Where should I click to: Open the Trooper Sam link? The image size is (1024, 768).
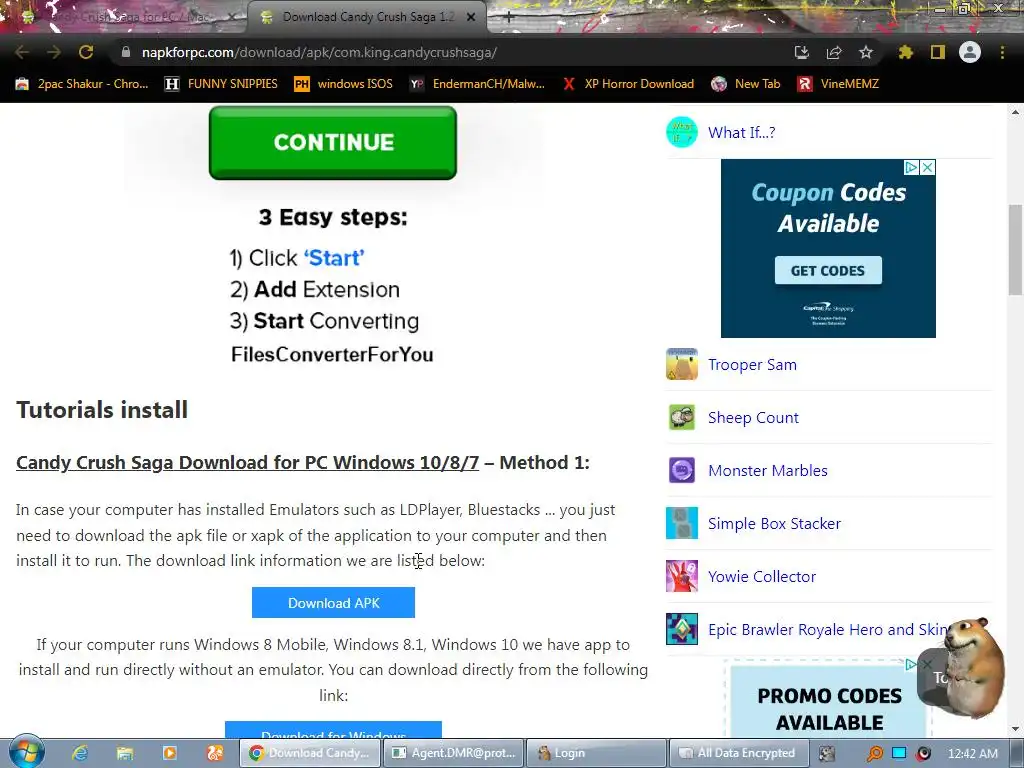point(752,364)
